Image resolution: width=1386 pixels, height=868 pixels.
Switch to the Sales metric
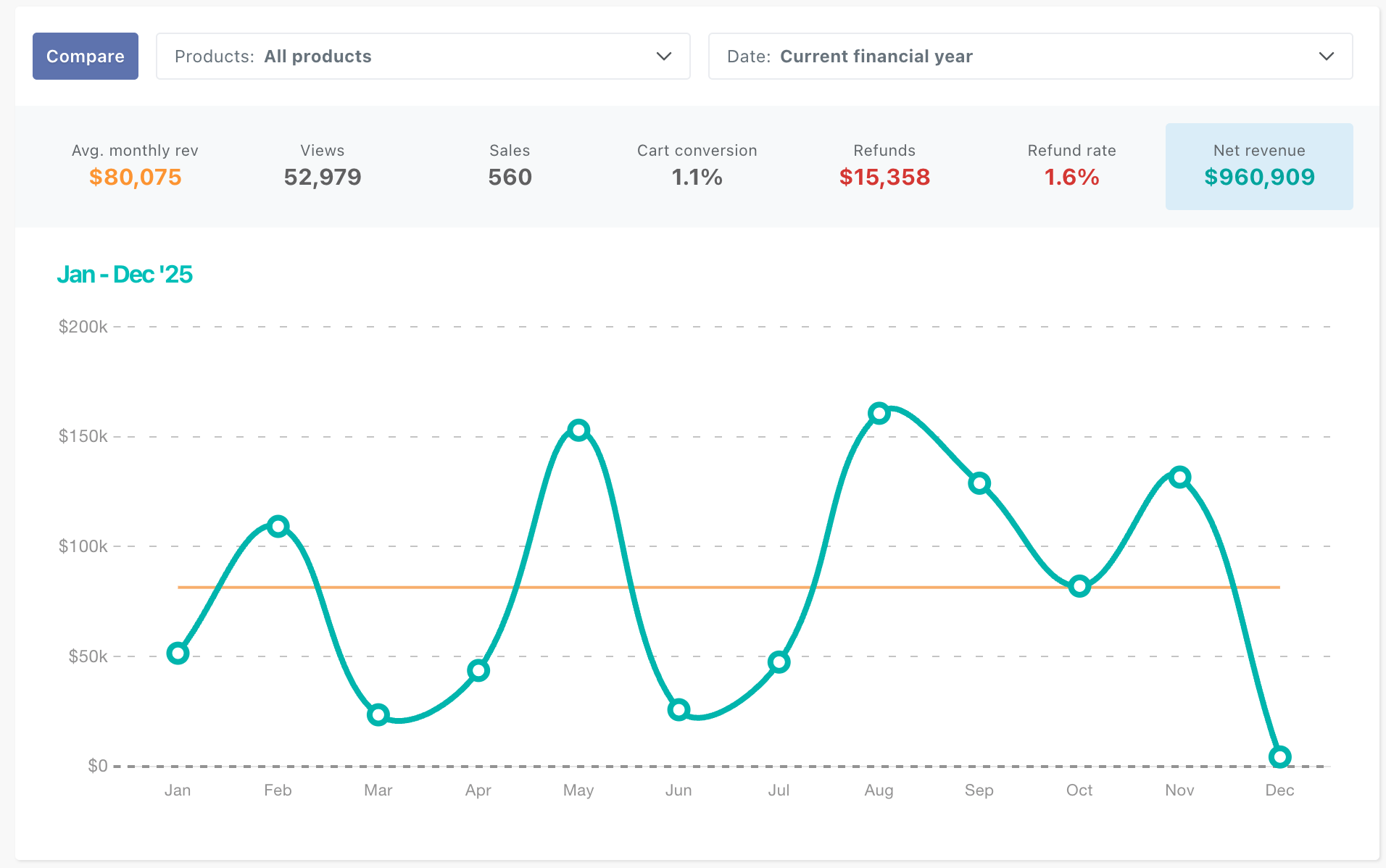[x=510, y=166]
